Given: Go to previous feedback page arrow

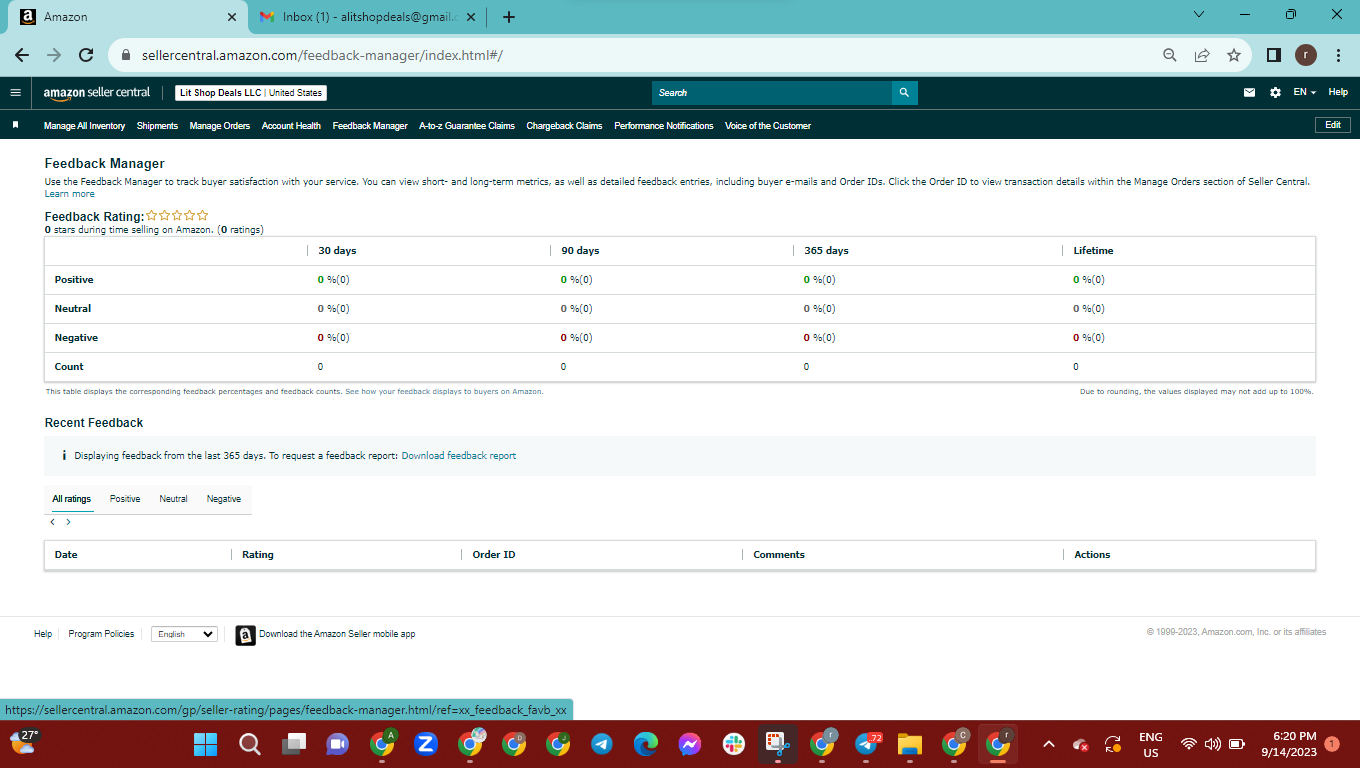Looking at the screenshot, I should click(52, 522).
